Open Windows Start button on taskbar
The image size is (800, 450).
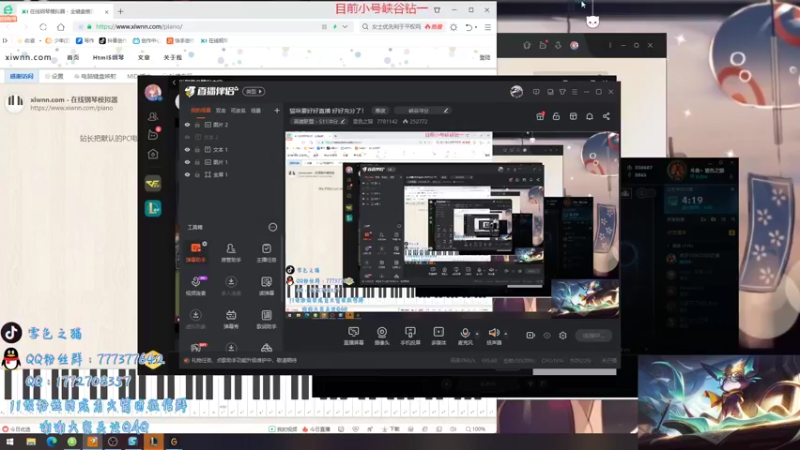pos(10,442)
